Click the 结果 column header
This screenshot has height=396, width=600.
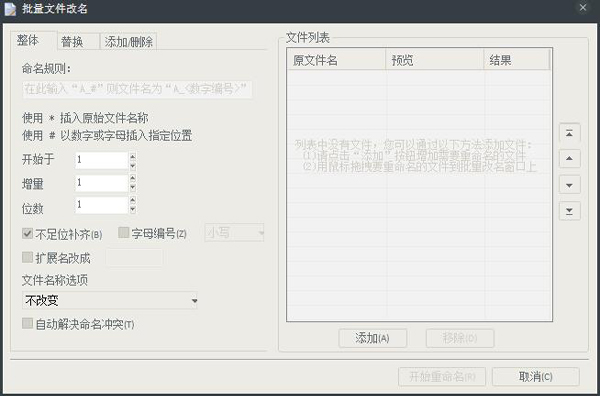click(517, 60)
